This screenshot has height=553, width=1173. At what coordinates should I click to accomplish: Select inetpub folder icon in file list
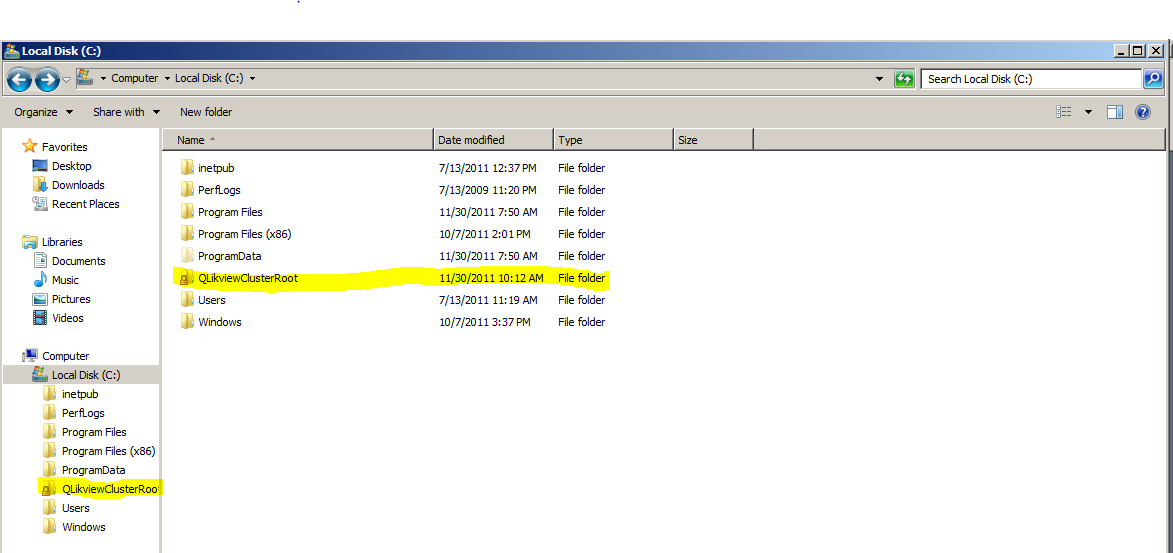point(187,168)
